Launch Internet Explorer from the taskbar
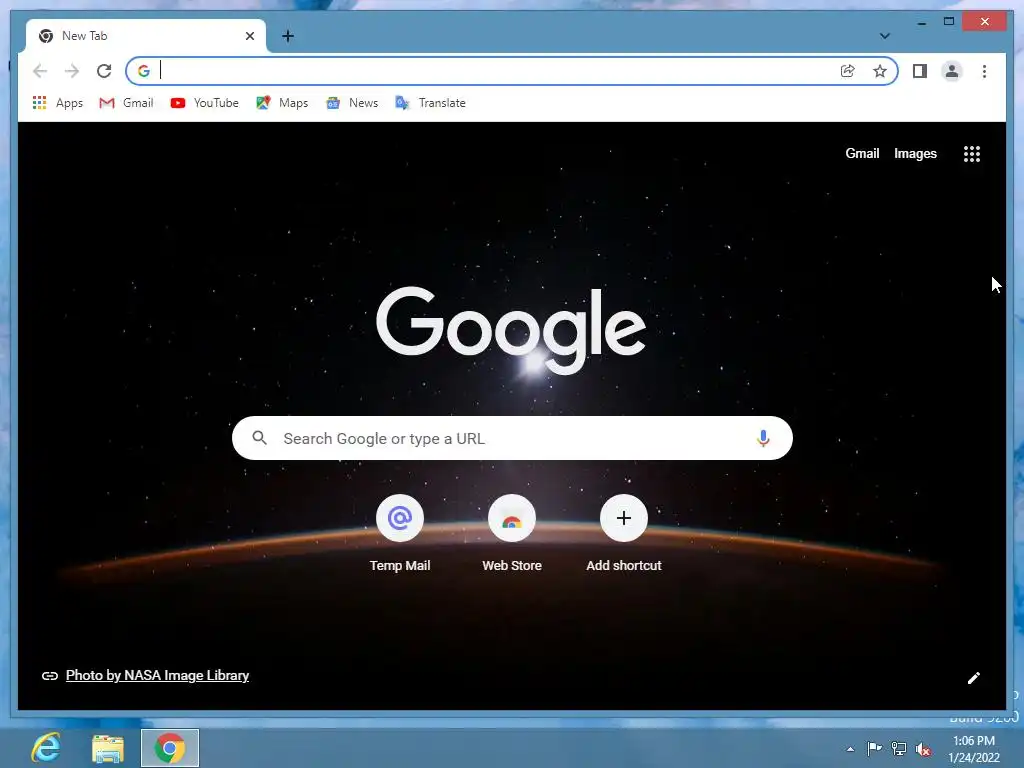Screen dimensions: 1024x768 click(x=47, y=748)
